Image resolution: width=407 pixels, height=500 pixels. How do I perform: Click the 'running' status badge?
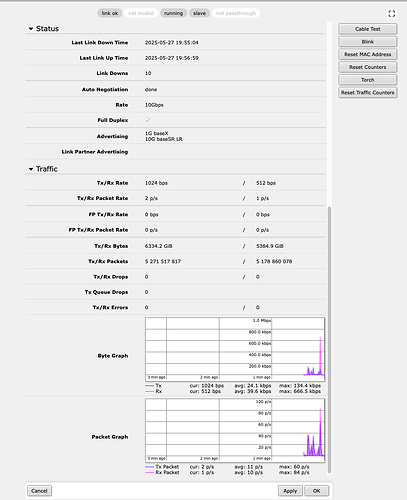173,13
